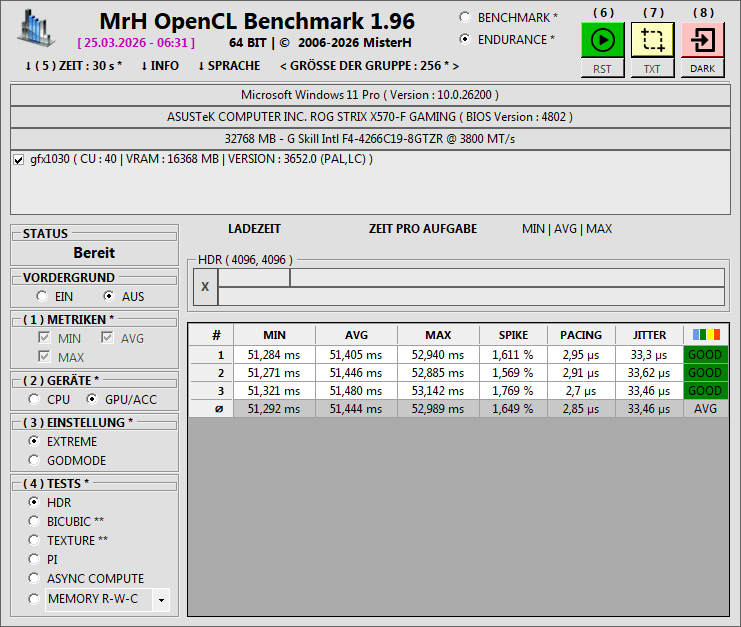The height and width of the screenshot is (627, 741).
Task: Choose CPU as the device
Action: pos(34,399)
